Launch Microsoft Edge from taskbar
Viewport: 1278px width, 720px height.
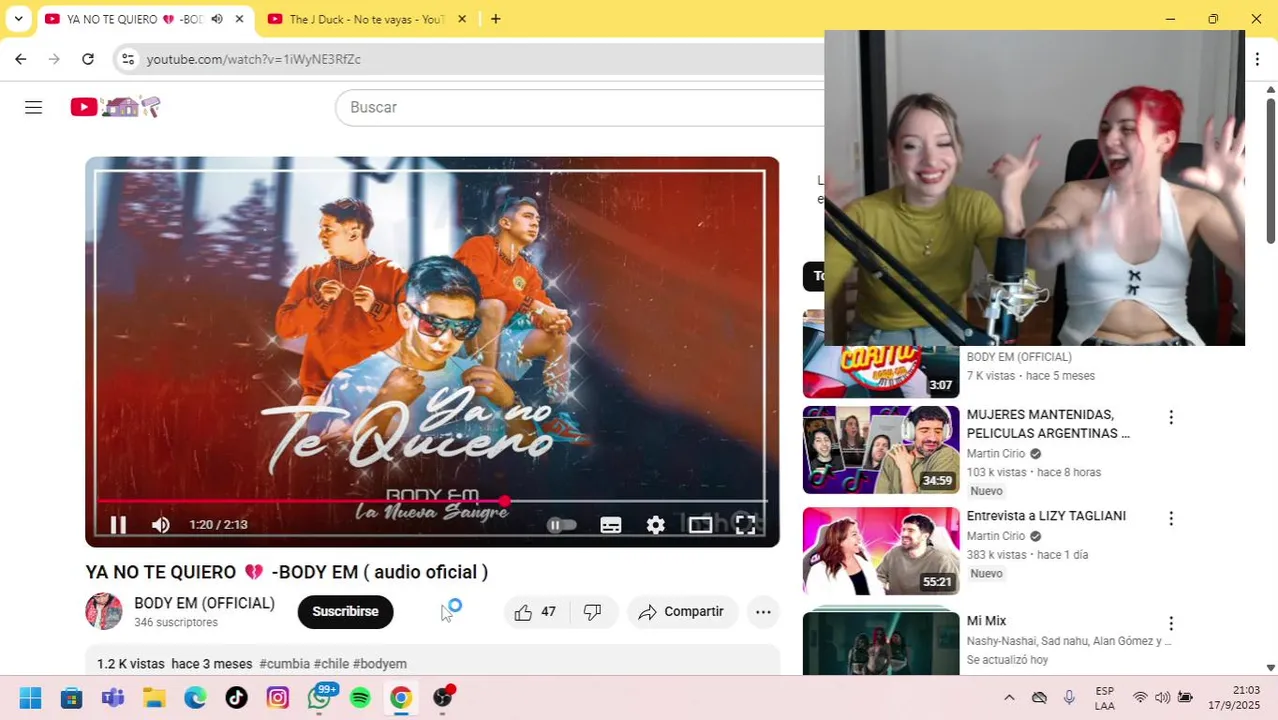[195, 698]
